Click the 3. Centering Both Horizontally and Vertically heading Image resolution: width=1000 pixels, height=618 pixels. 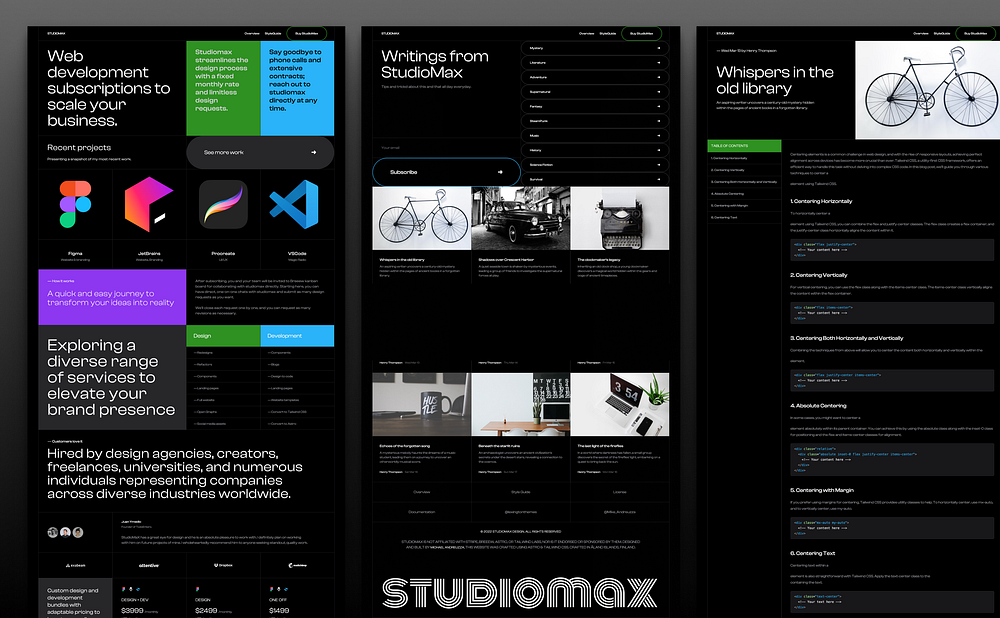(x=847, y=338)
